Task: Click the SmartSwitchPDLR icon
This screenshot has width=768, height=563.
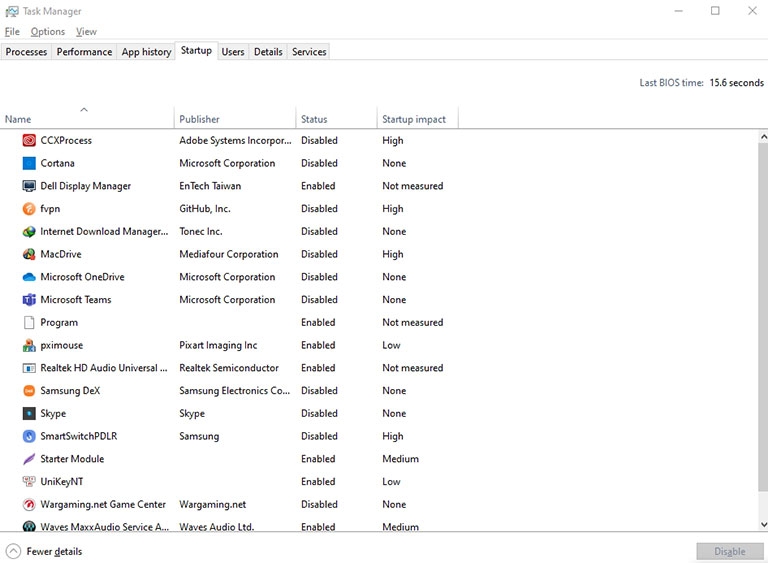Action: tap(29, 436)
